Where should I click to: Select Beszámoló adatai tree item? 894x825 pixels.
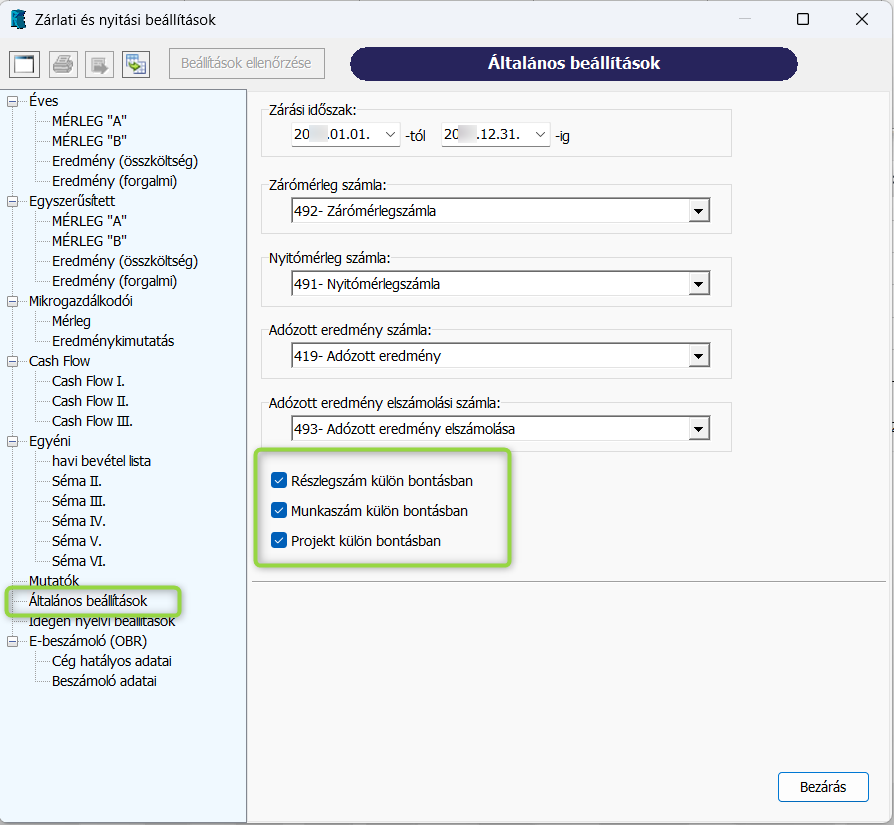(104, 681)
